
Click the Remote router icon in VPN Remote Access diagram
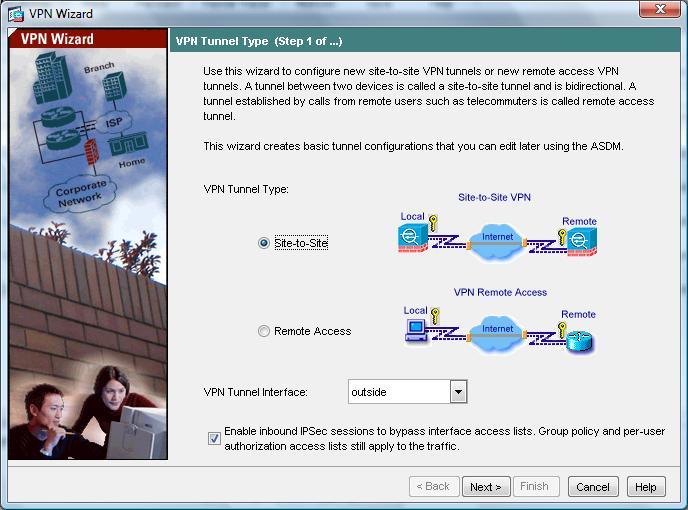coord(579,341)
